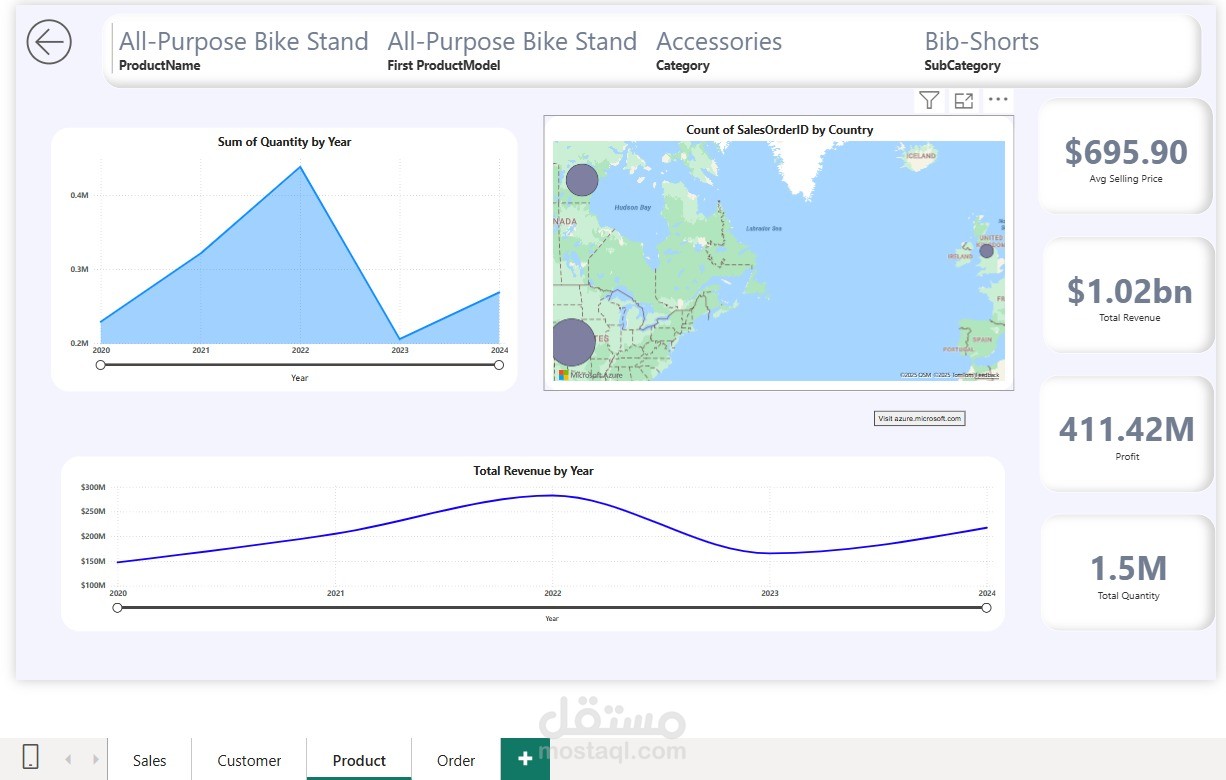Add a new page with the plus button
Image resolution: width=1226 pixels, height=780 pixels.
coord(525,759)
